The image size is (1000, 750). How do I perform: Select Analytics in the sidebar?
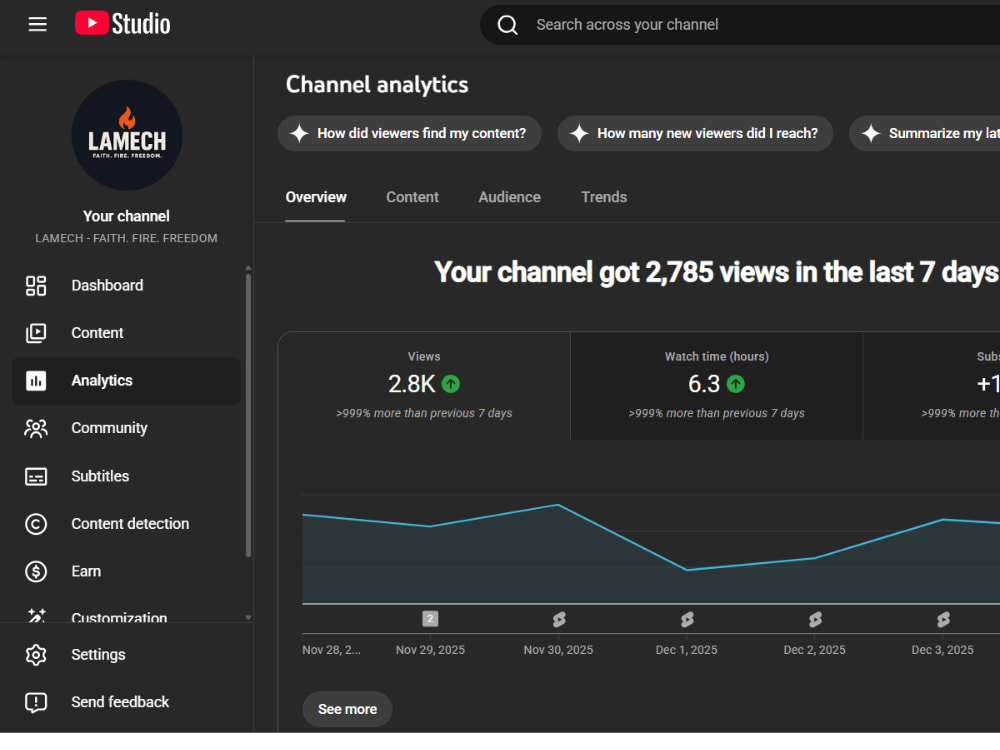pyautogui.click(x=126, y=381)
